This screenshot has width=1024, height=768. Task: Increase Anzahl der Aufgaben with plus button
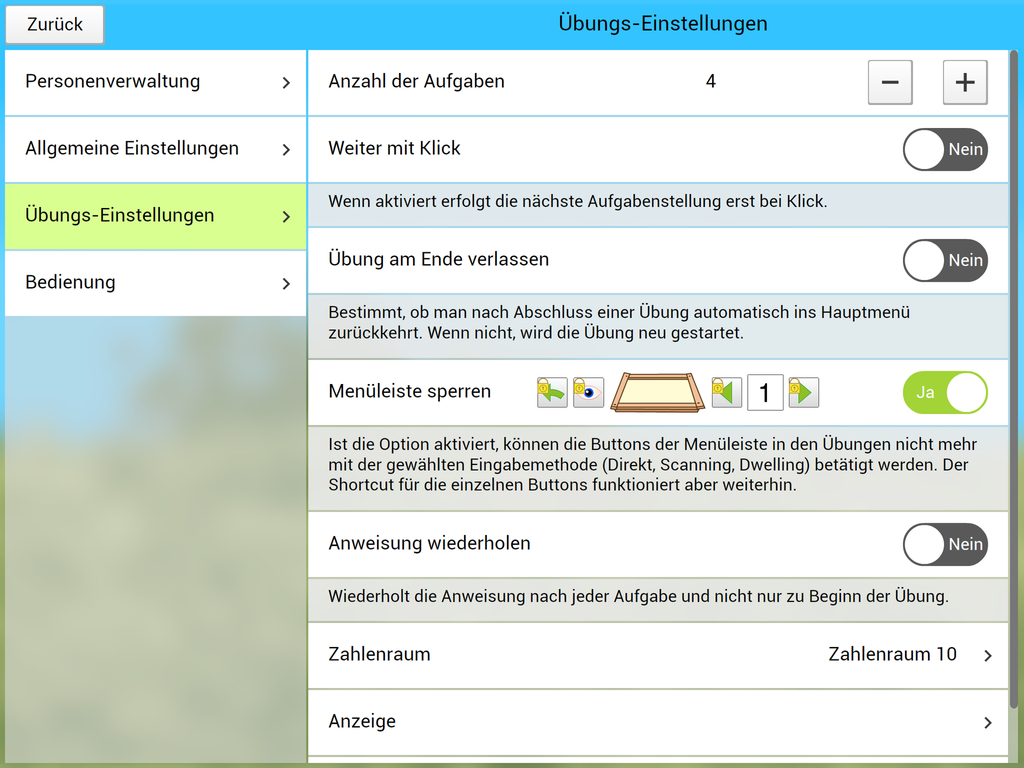(965, 82)
